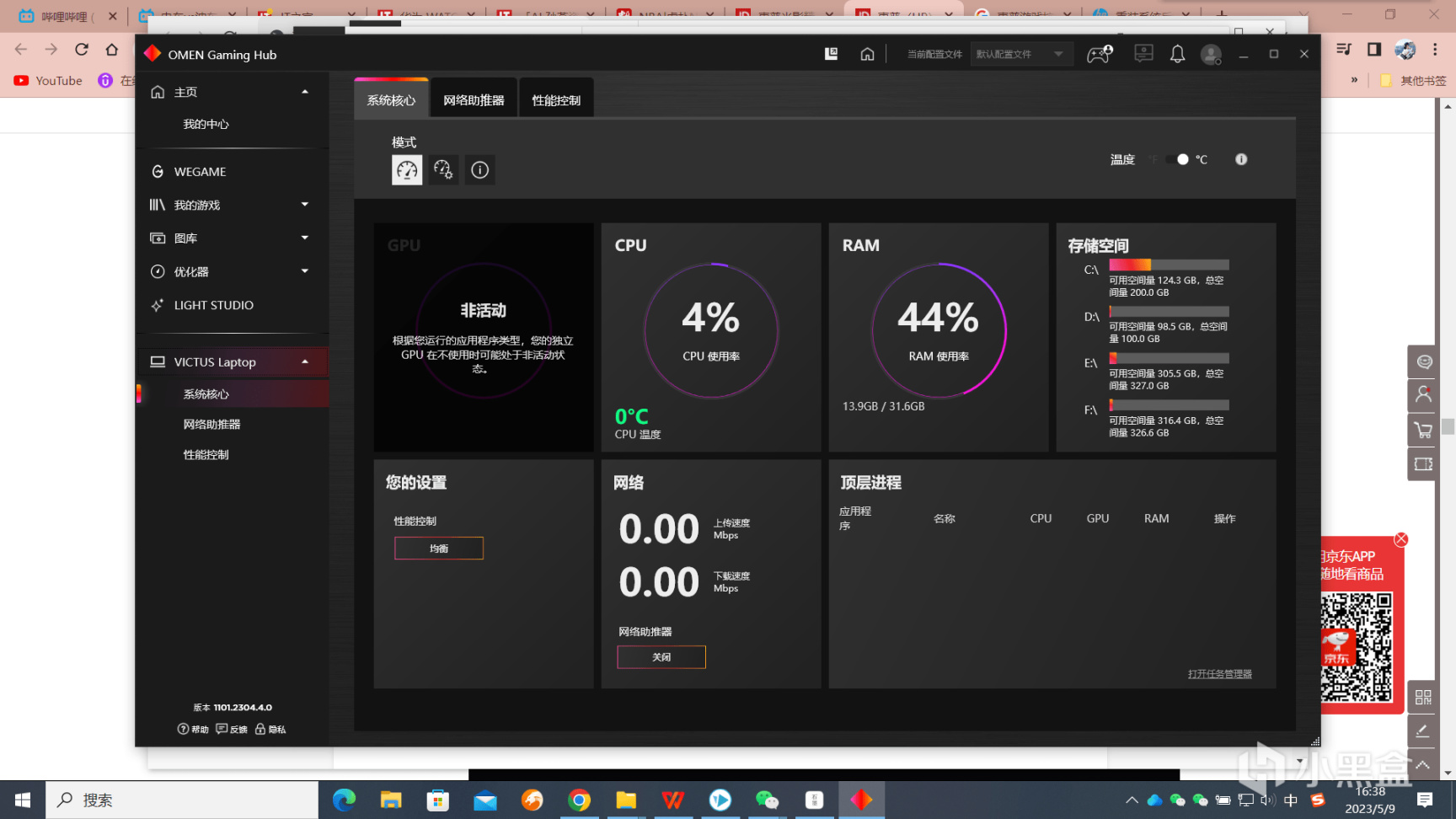
Task: Open the browser side shopping cart icon
Action: [1424, 430]
